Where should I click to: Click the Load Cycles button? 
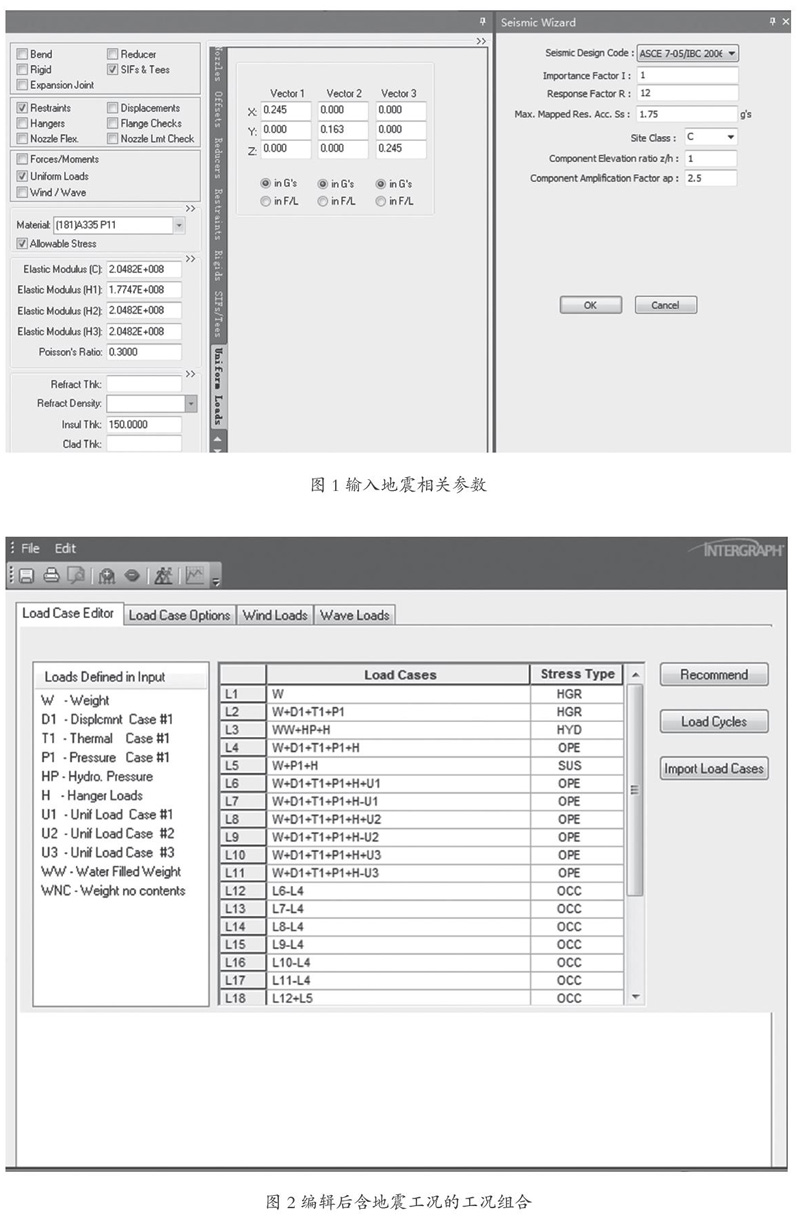(x=714, y=722)
